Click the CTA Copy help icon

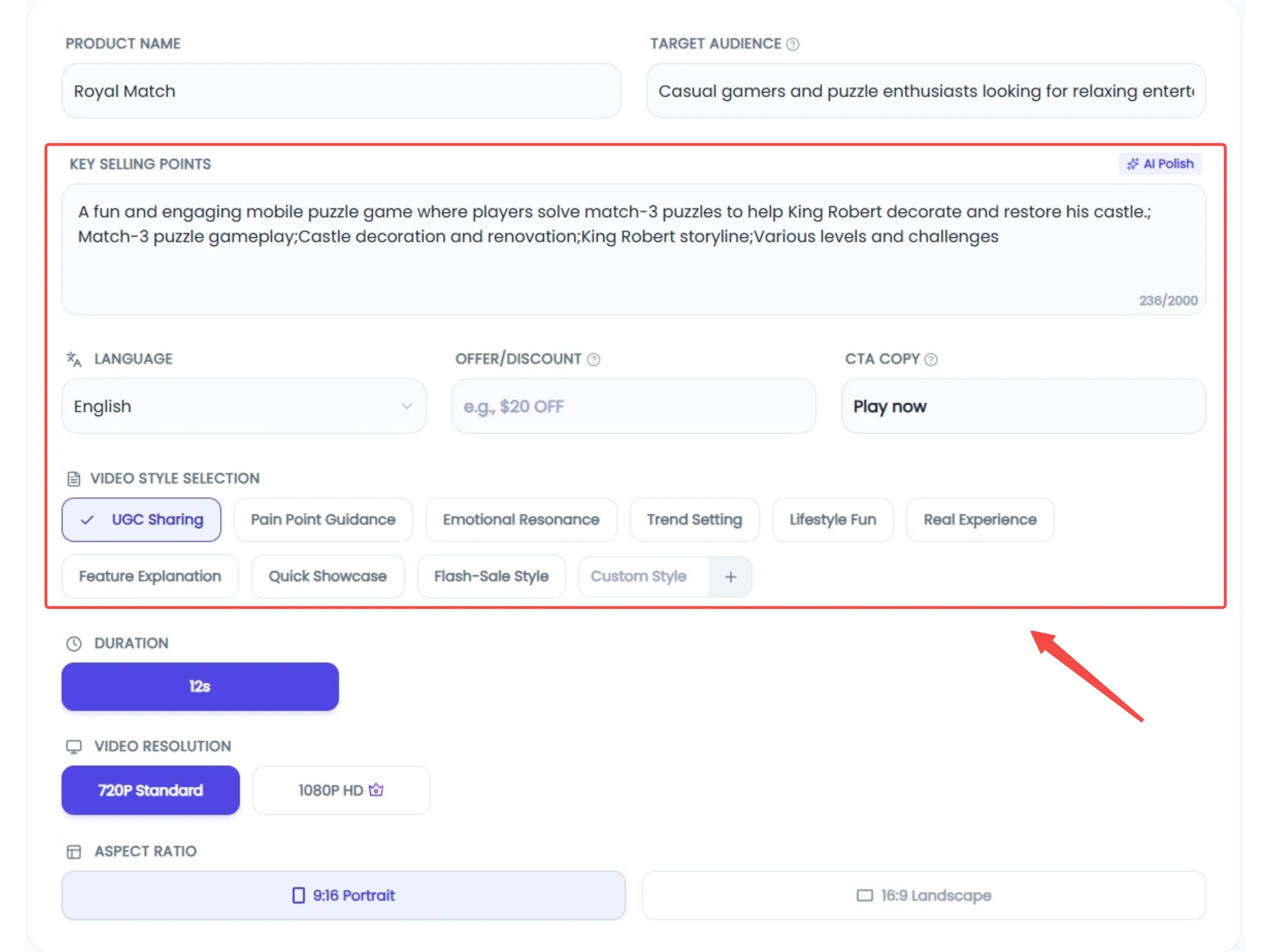tap(931, 359)
